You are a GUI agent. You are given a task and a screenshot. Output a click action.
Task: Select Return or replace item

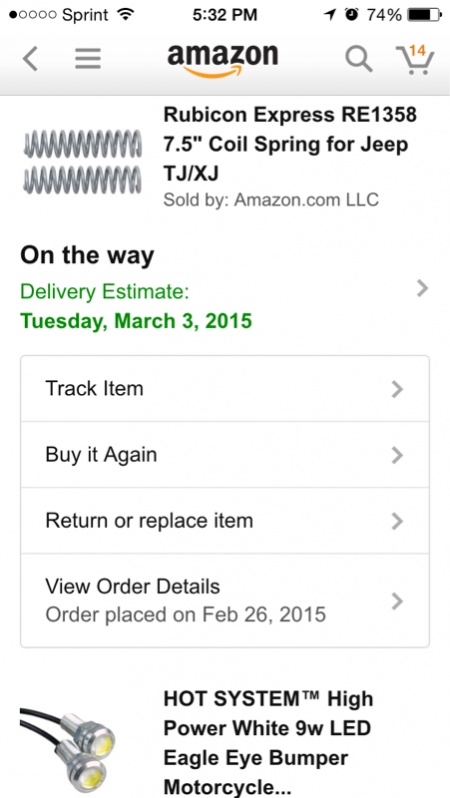click(x=224, y=521)
